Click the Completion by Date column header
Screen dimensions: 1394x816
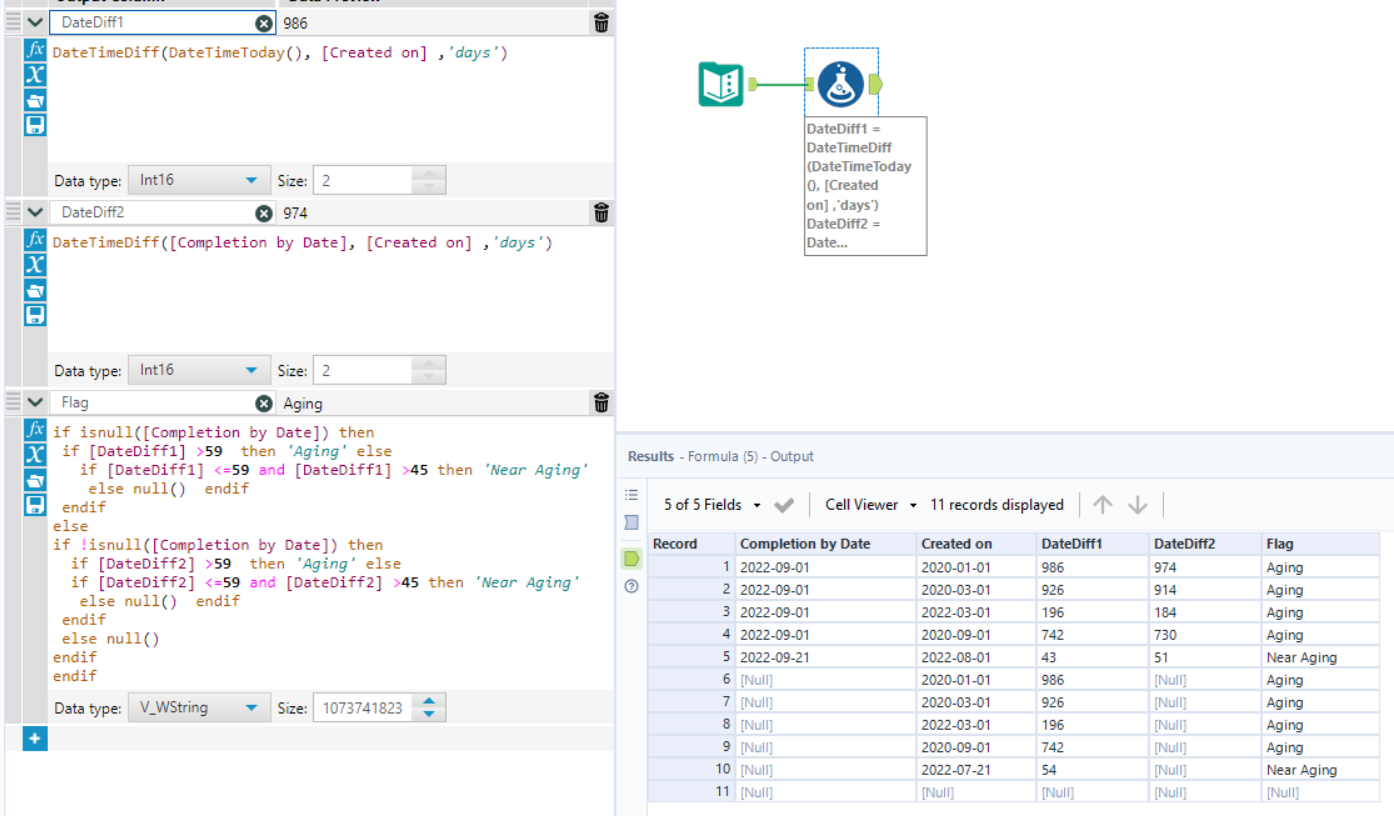tap(805, 544)
